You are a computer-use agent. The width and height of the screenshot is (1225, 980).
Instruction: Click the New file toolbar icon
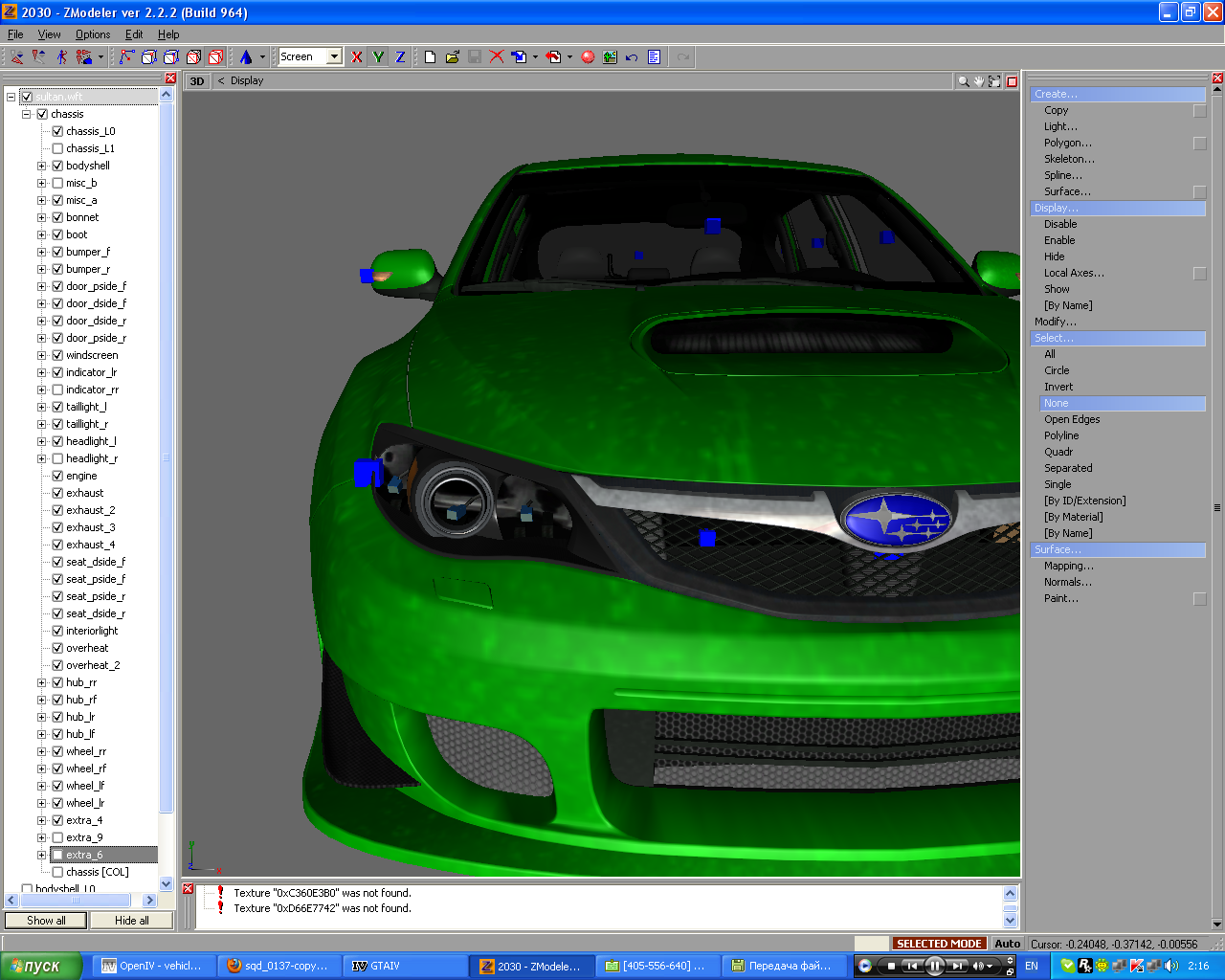click(430, 57)
